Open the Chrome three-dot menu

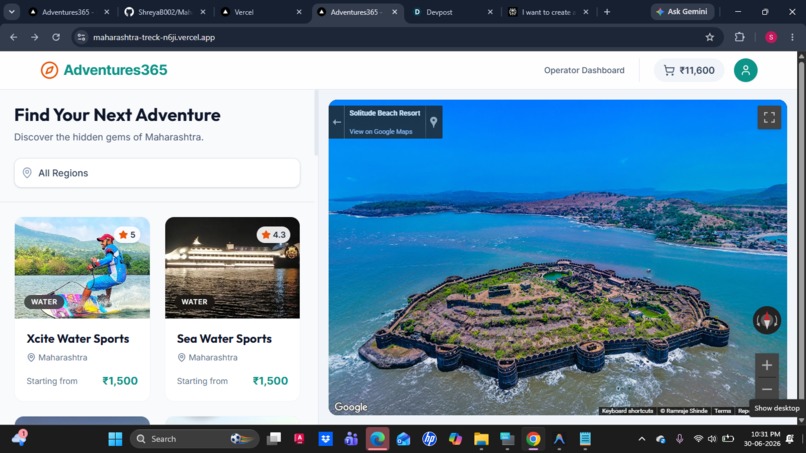[x=792, y=37]
